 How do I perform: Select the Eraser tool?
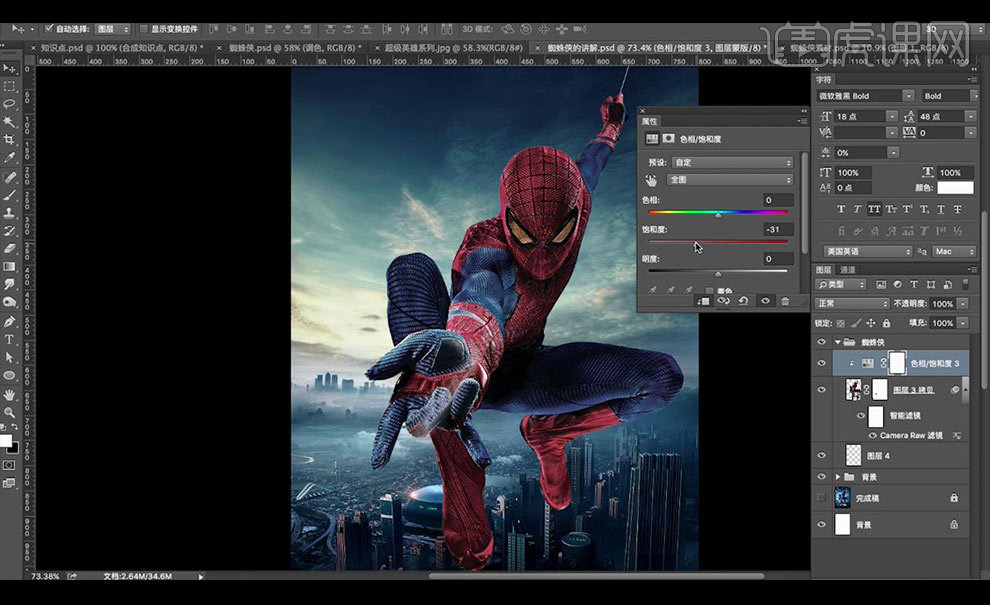point(9,249)
